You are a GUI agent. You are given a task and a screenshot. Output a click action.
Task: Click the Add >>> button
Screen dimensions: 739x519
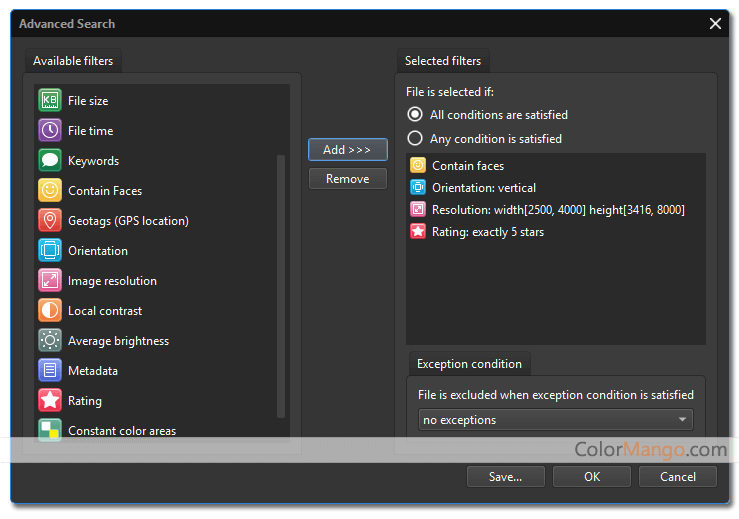tap(348, 150)
